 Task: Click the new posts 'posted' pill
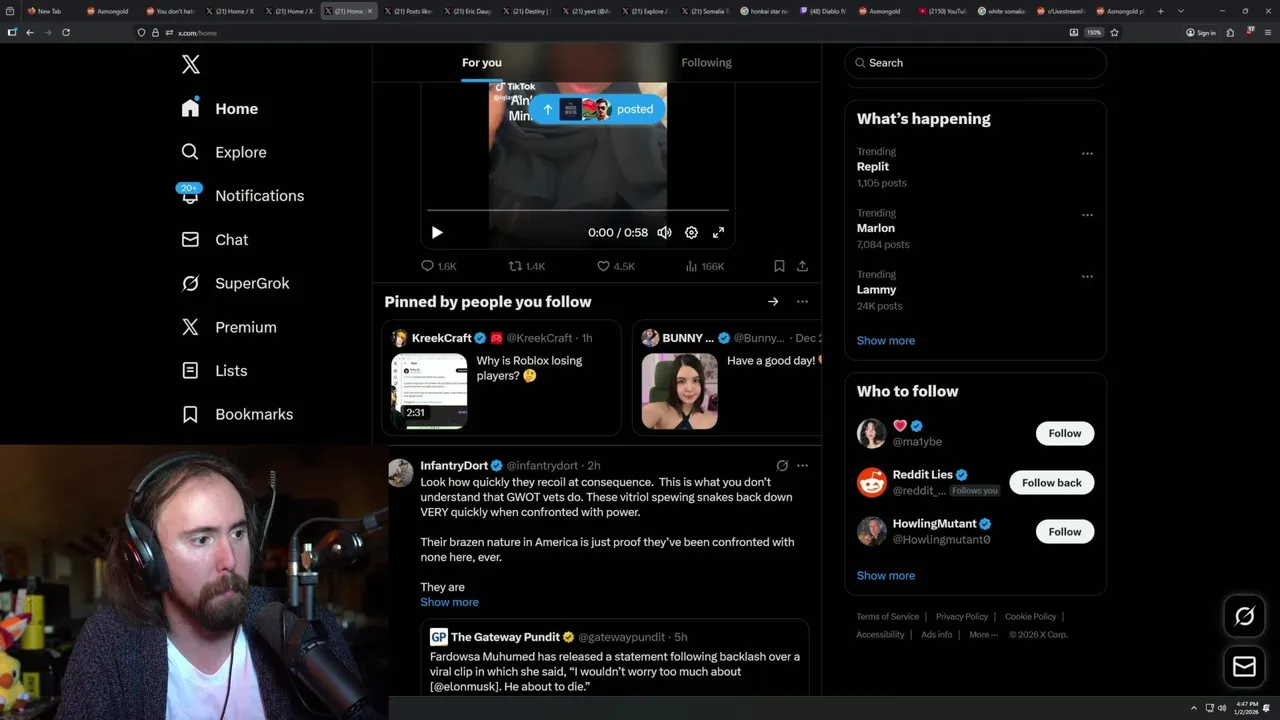pyautogui.click(x=597, y=109)
